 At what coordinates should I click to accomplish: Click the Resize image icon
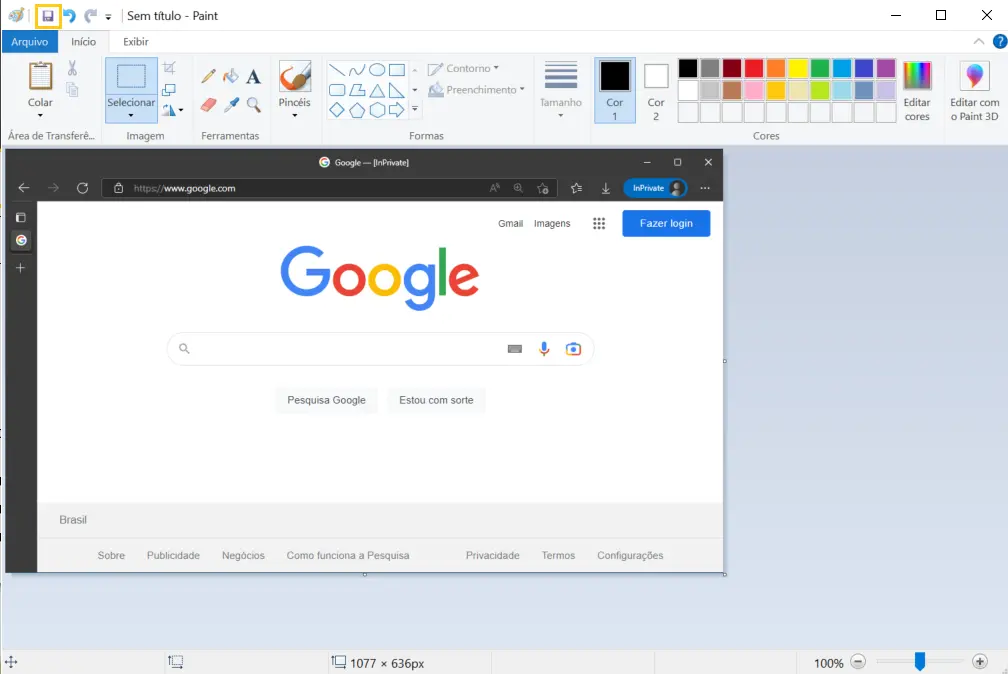pos(169,89)
